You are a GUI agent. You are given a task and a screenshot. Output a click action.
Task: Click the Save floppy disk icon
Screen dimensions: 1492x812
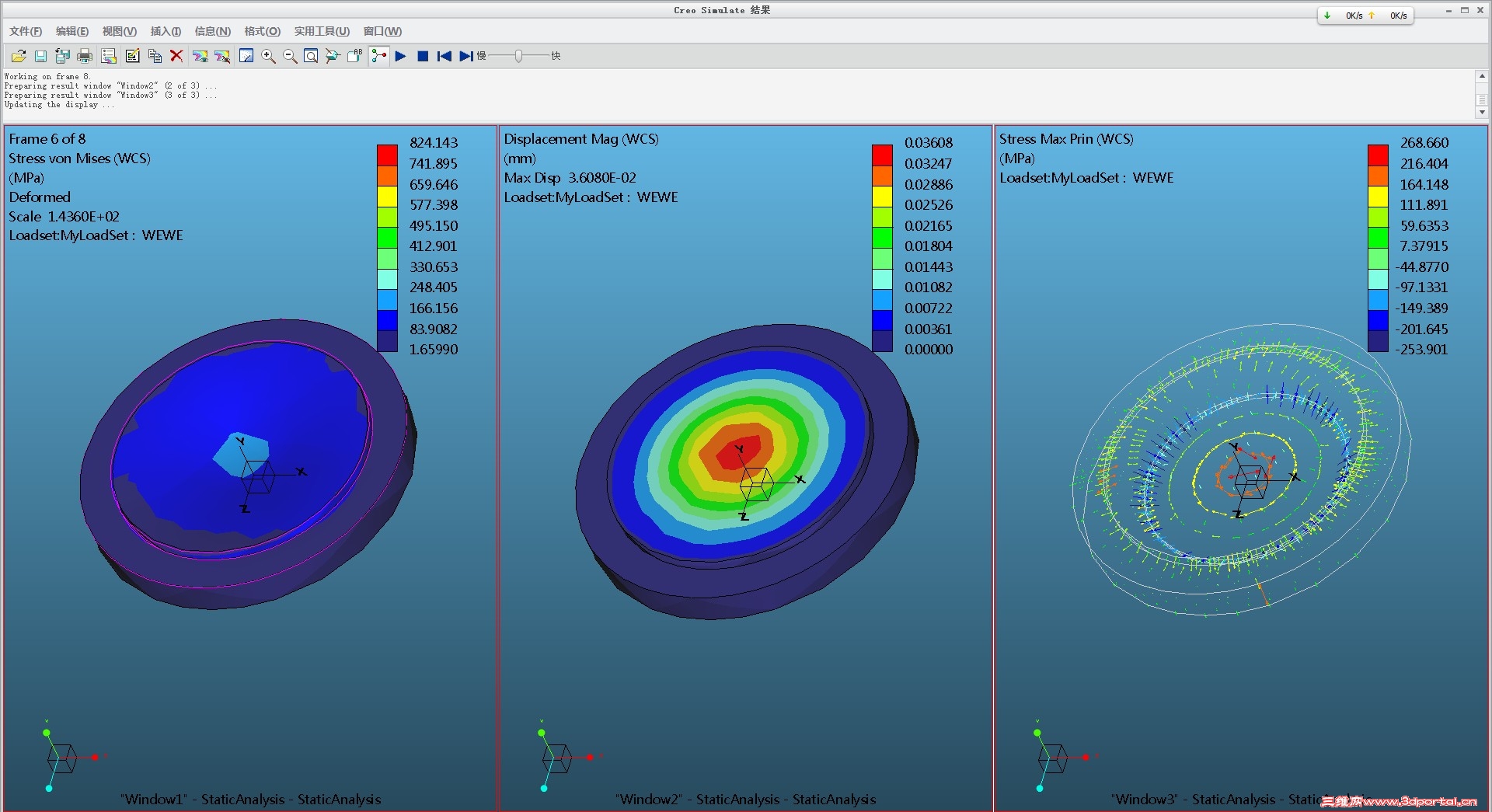(x=40, y=56)
